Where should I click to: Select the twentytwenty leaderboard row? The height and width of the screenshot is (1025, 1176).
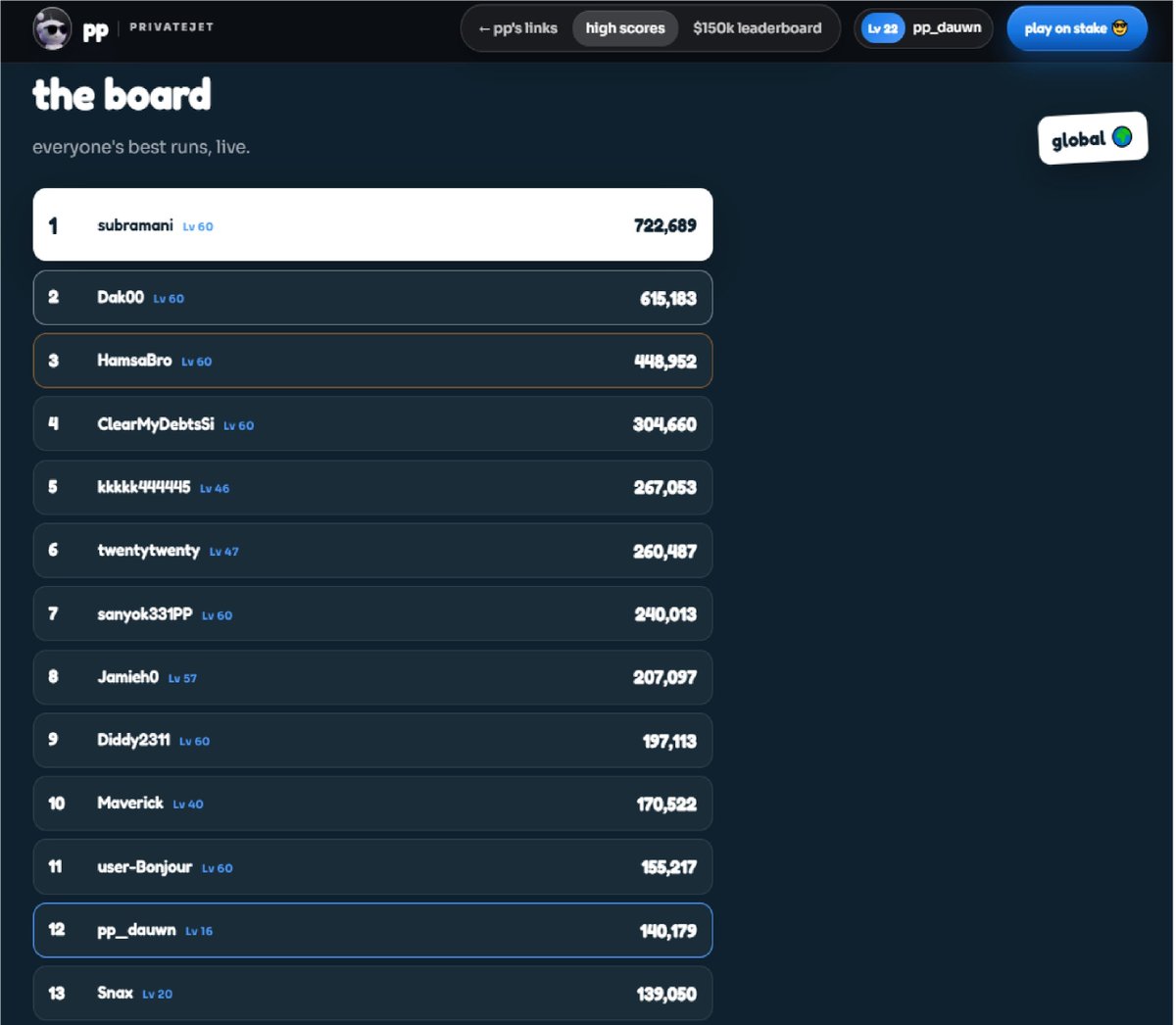pyautogui.click(x=372, y=551)
